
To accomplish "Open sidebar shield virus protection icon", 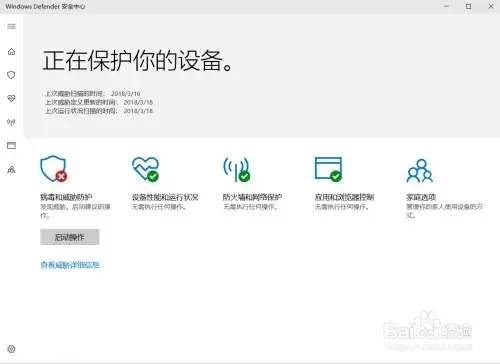I will pyautogui.click(x=11, y=75).
